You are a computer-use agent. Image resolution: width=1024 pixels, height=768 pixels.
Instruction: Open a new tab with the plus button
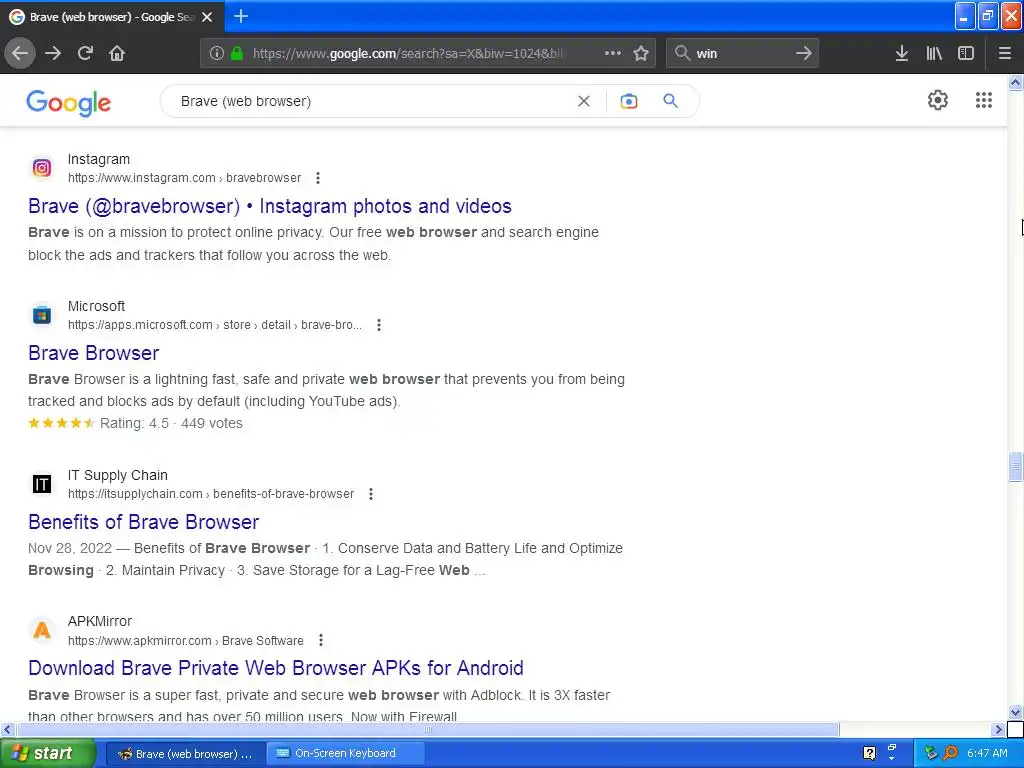tap(241, 16)
